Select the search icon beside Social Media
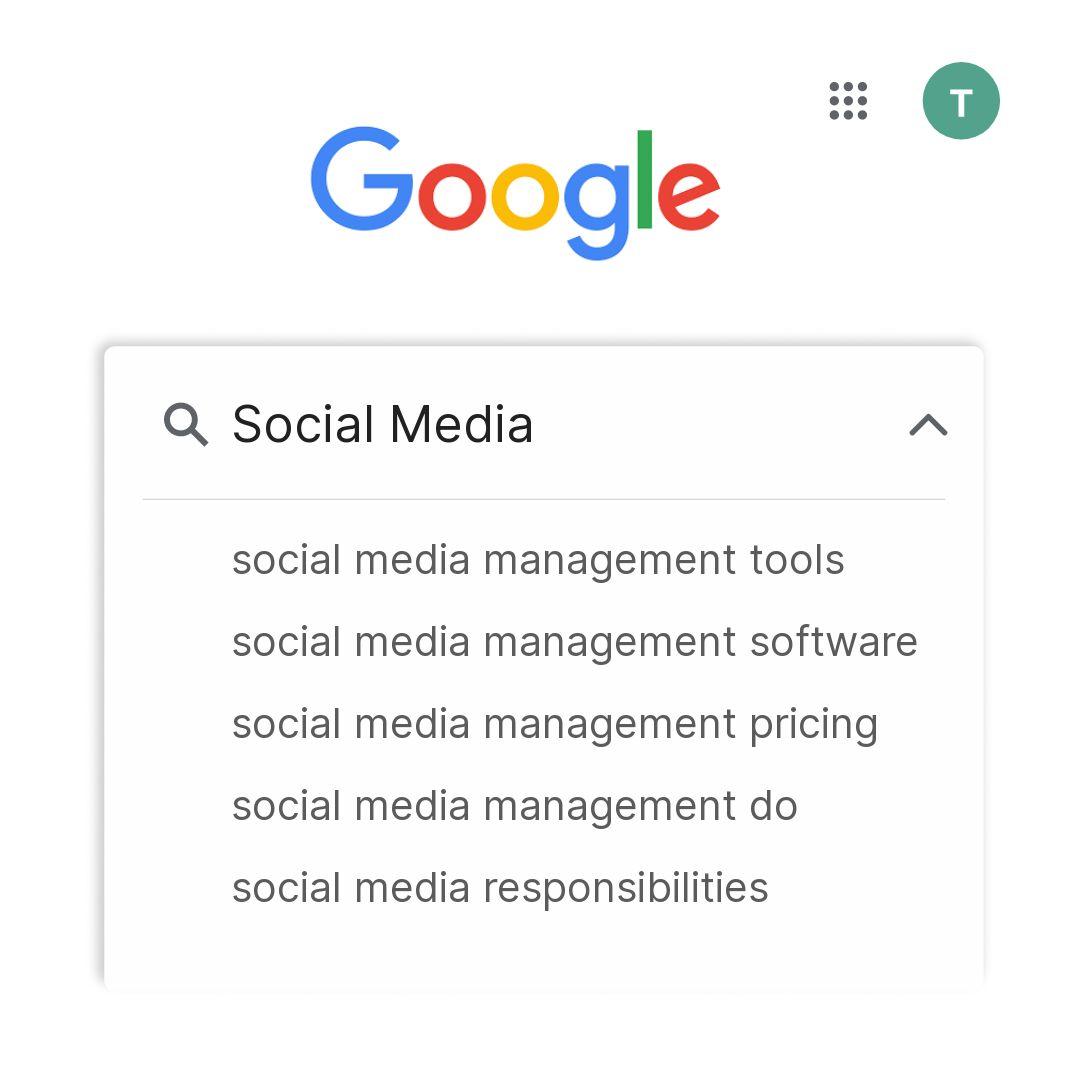The width and height of the screenshot is (1080, 1080). (186, 425)
